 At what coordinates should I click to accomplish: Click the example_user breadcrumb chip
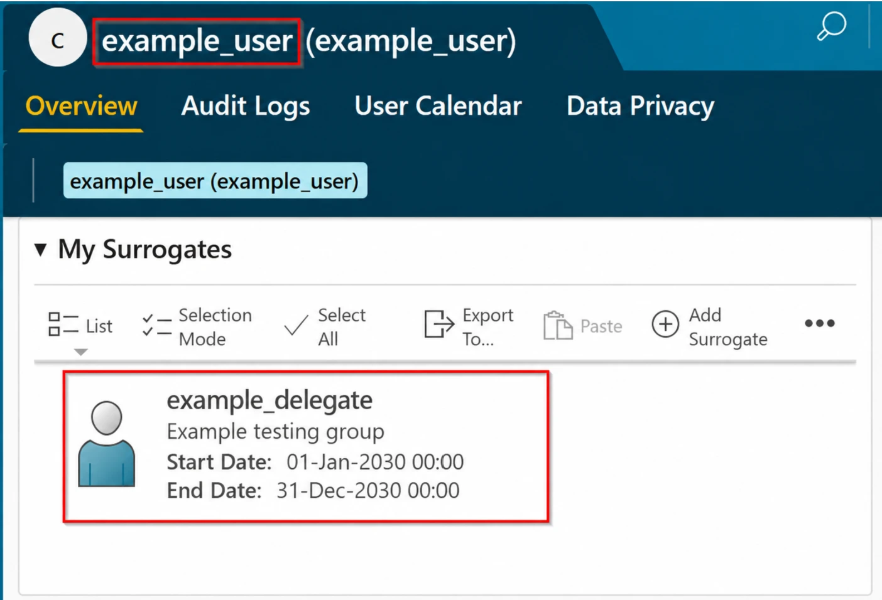(x=215, y=181)
